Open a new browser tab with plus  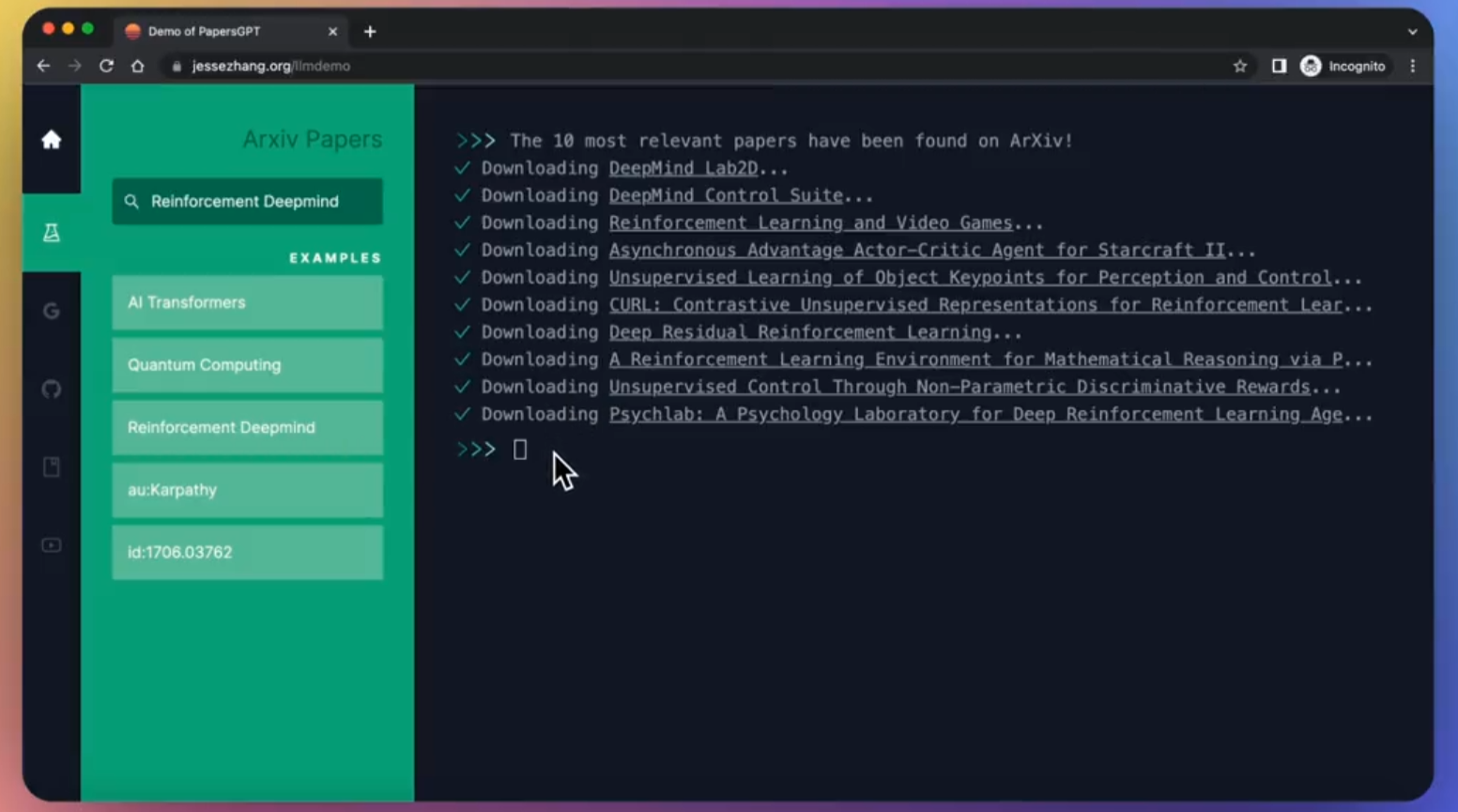pyautogui.click(x=370, y=32)
